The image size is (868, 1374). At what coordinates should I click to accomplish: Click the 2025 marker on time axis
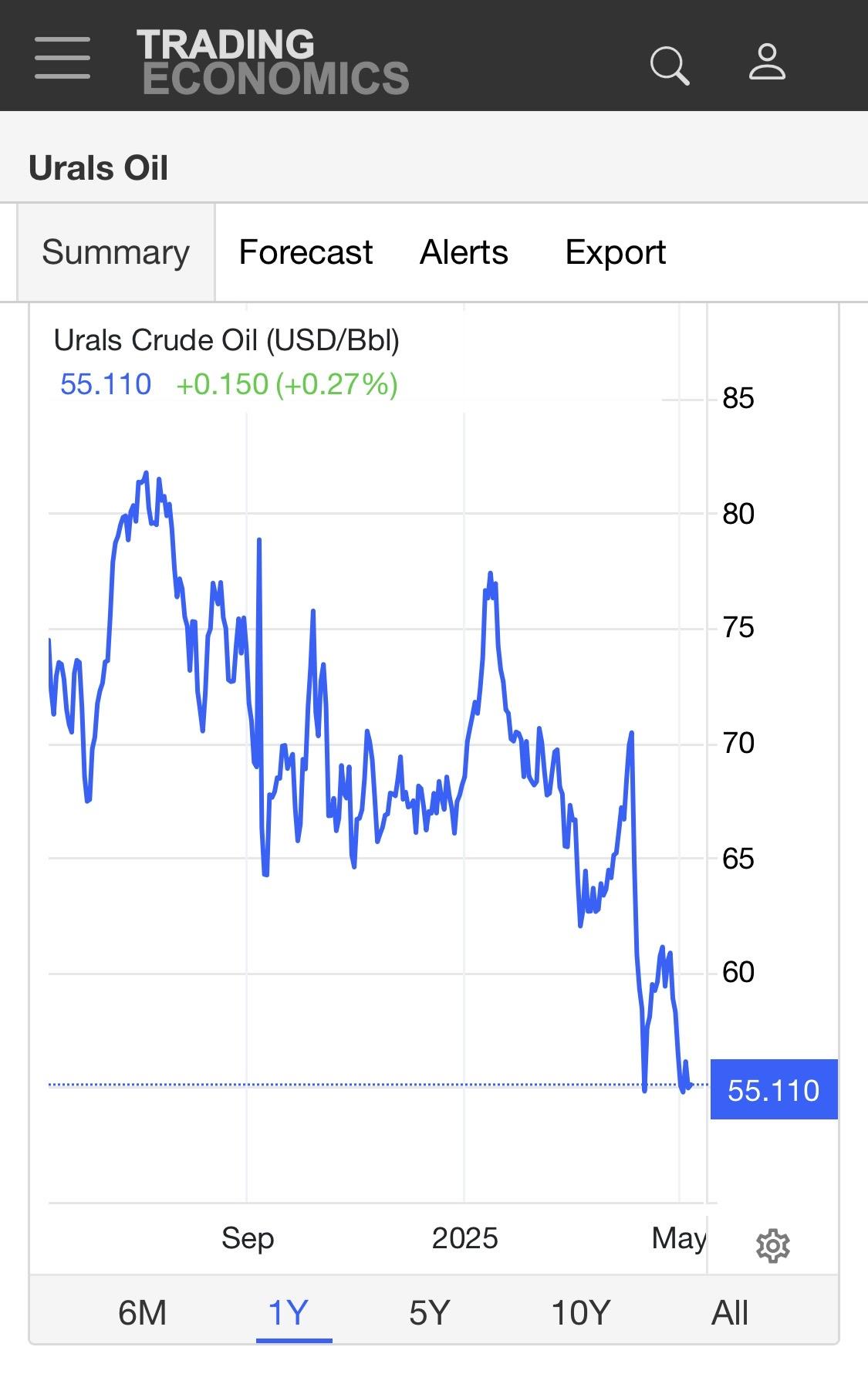click(x=464, y=1238)
